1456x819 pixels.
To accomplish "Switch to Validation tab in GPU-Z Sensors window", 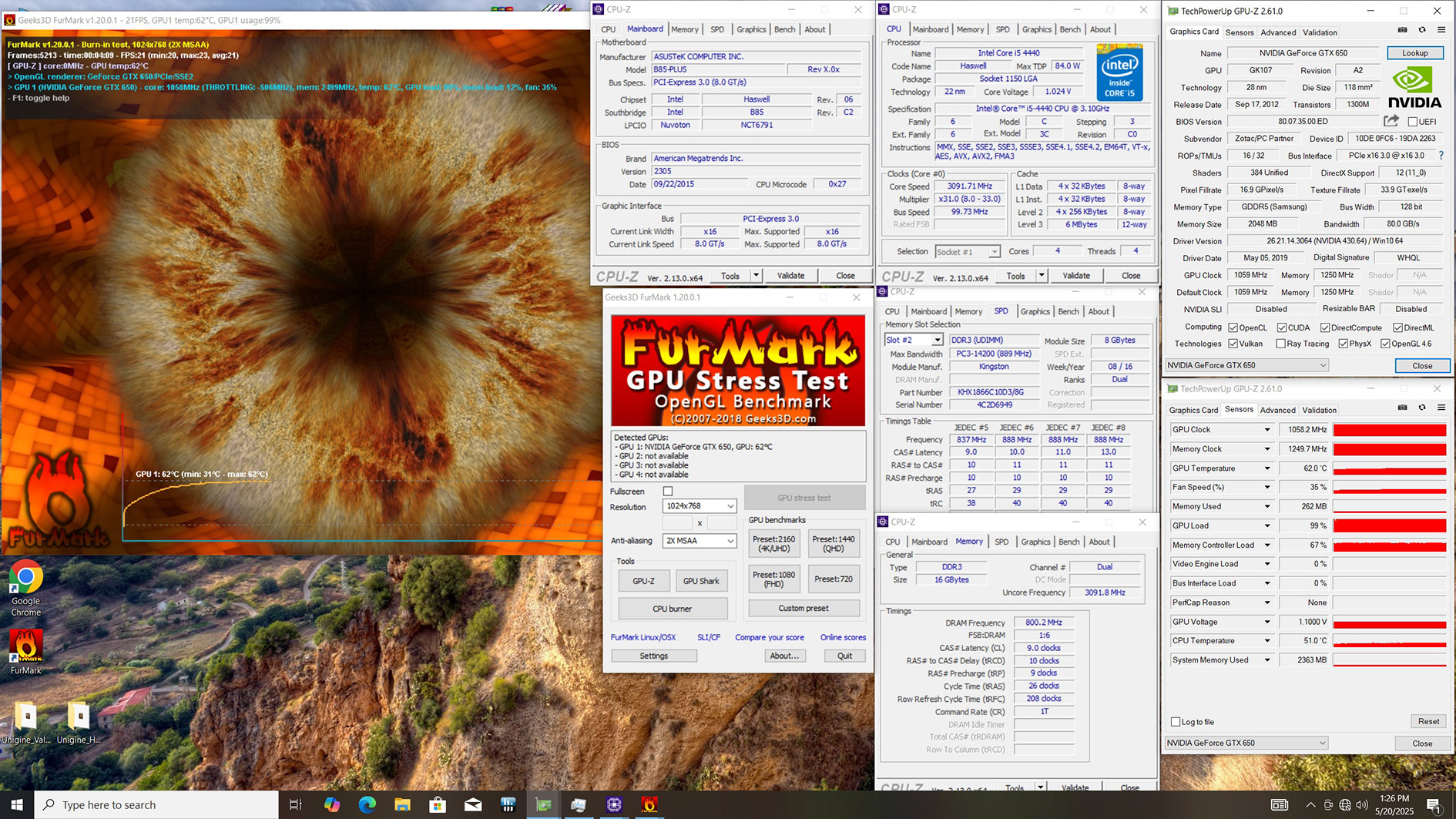I will click(x=1320, y=410).
